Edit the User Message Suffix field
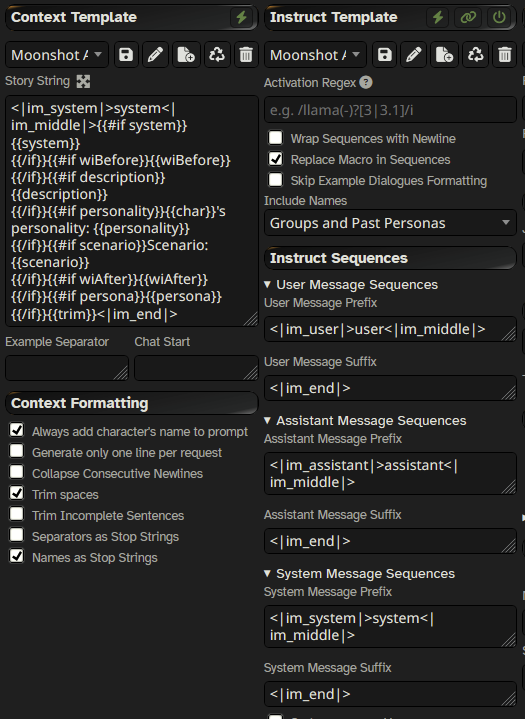Viewport: 525px width, 719px height. point(390,388)
